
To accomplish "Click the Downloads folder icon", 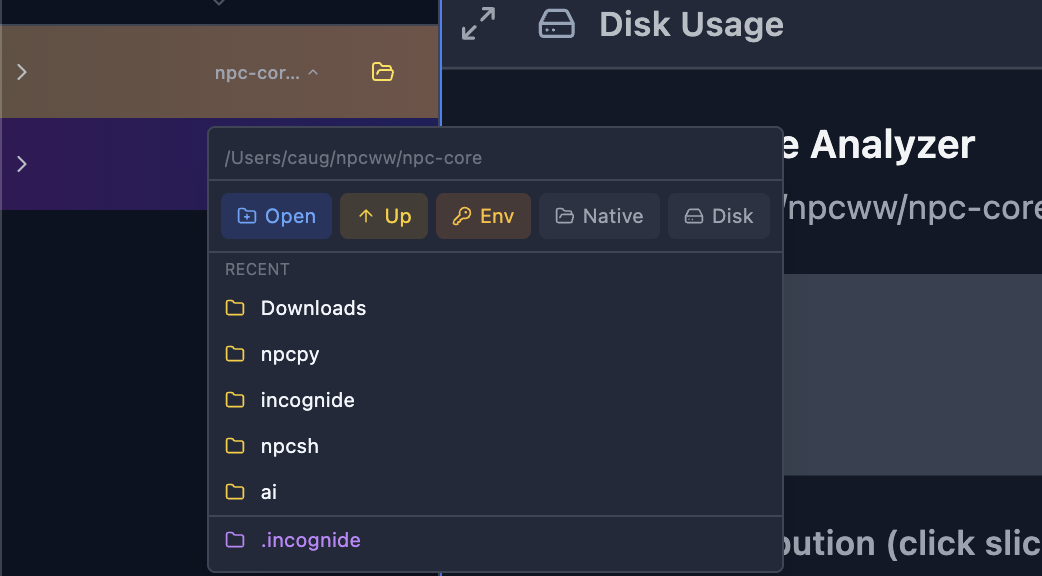I will pos(235,308).
